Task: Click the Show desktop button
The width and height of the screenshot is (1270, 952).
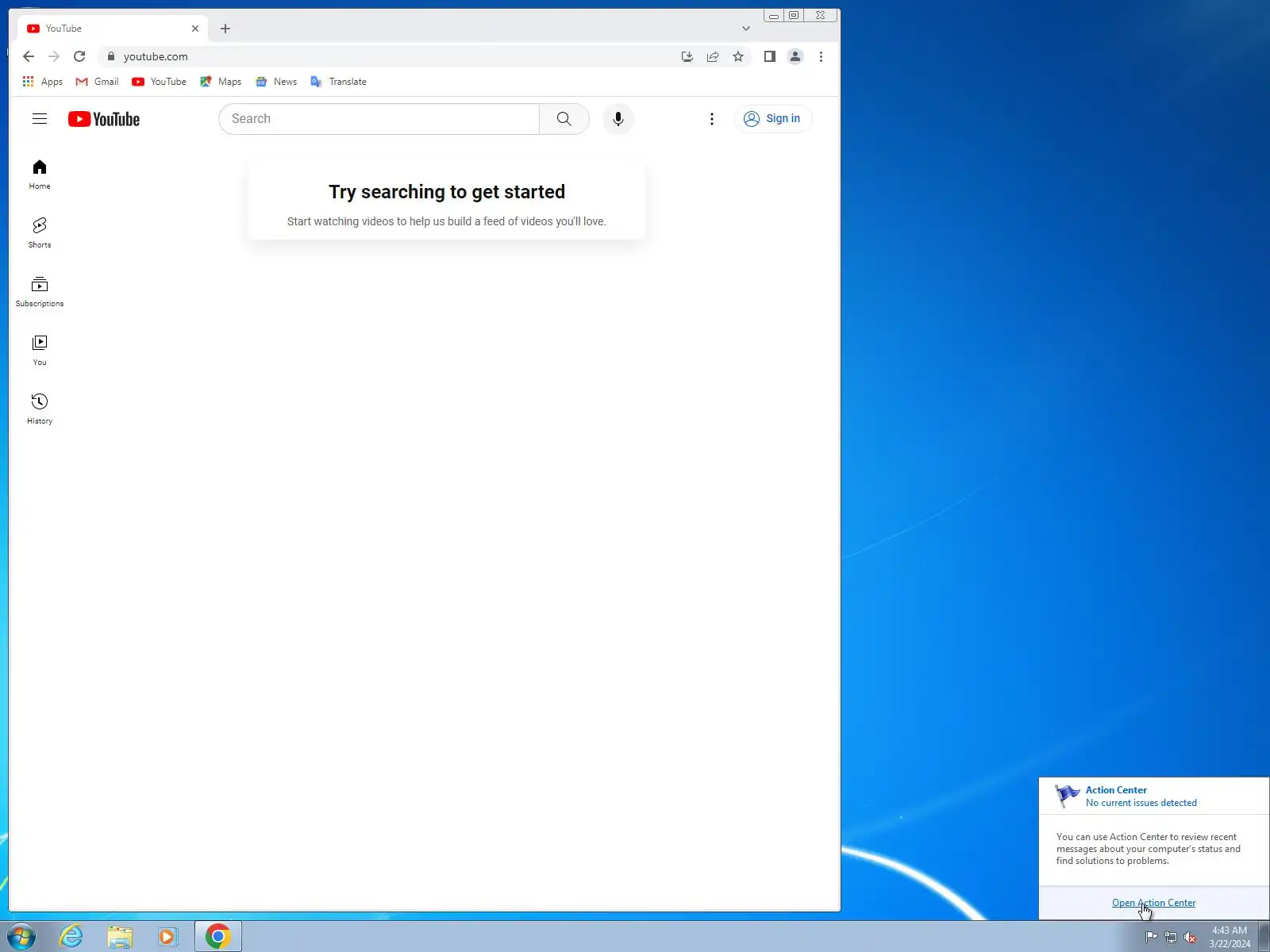Action: [x=1264, y=937]
